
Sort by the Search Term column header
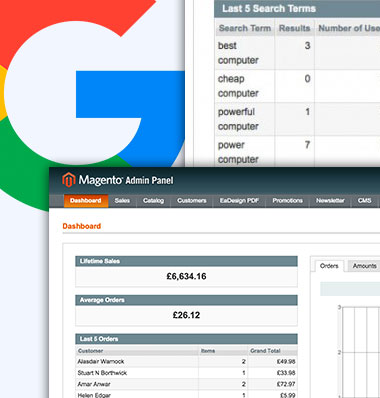pos(245,28)
